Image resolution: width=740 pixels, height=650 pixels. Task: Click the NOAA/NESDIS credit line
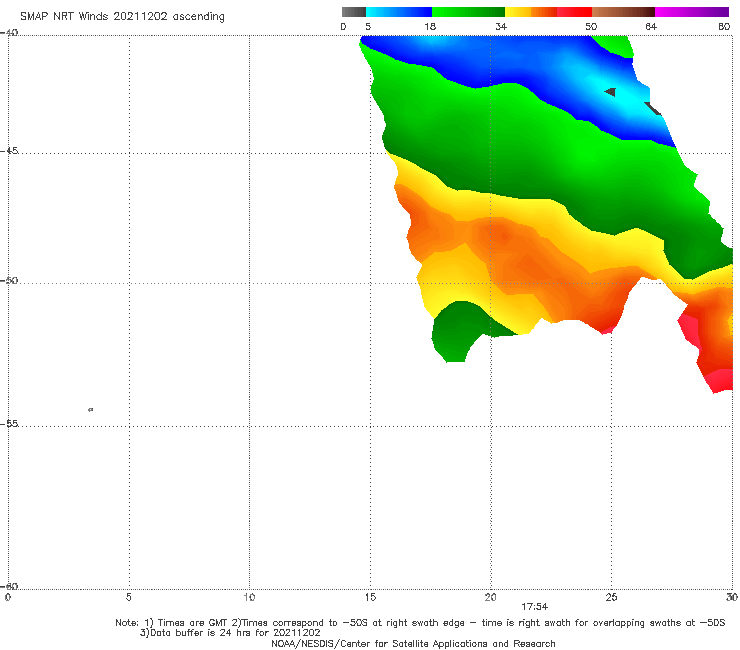point(413,644)
